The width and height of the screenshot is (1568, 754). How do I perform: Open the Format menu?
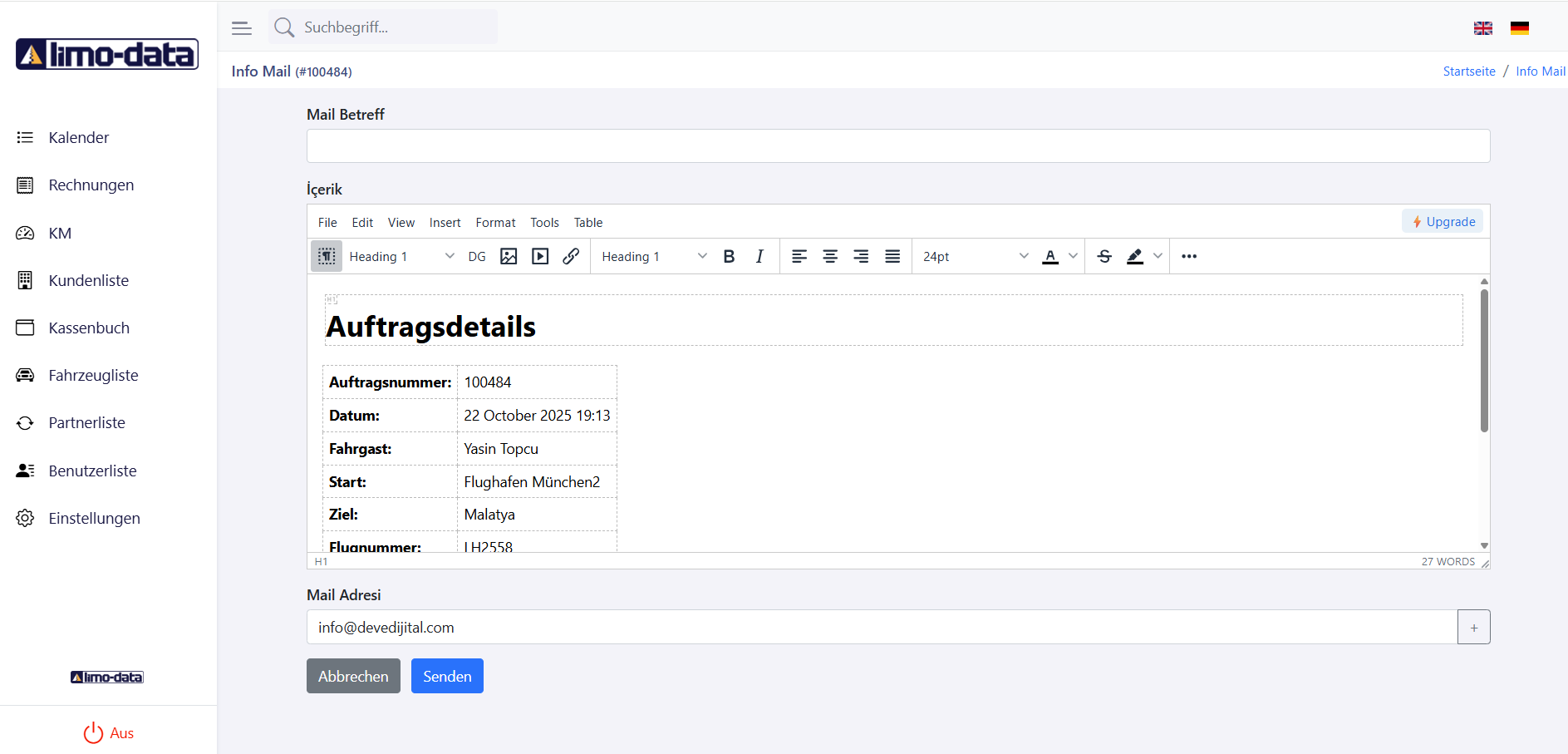click(x=495, y=223)
